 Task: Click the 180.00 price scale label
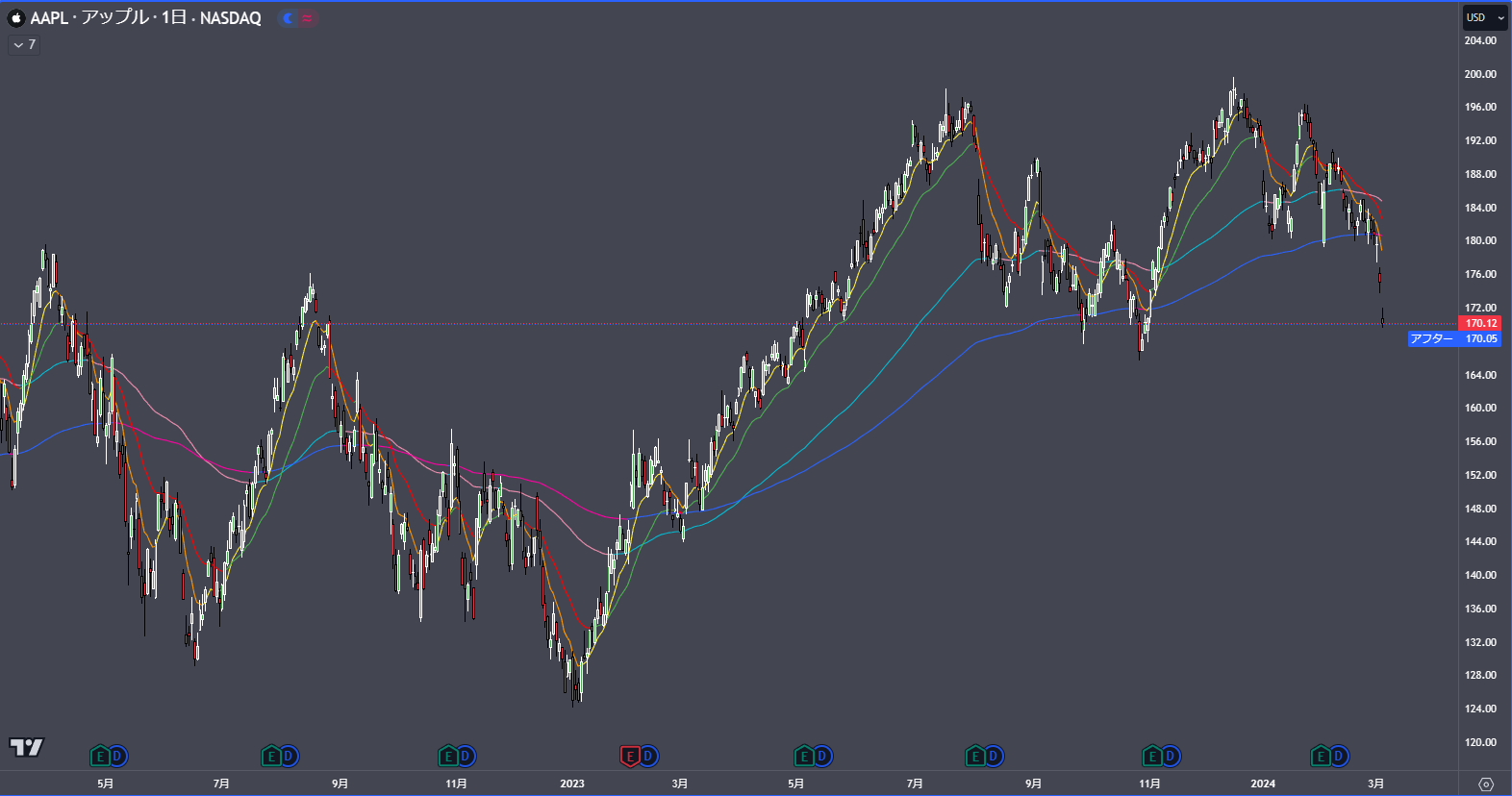[1480, 240]
